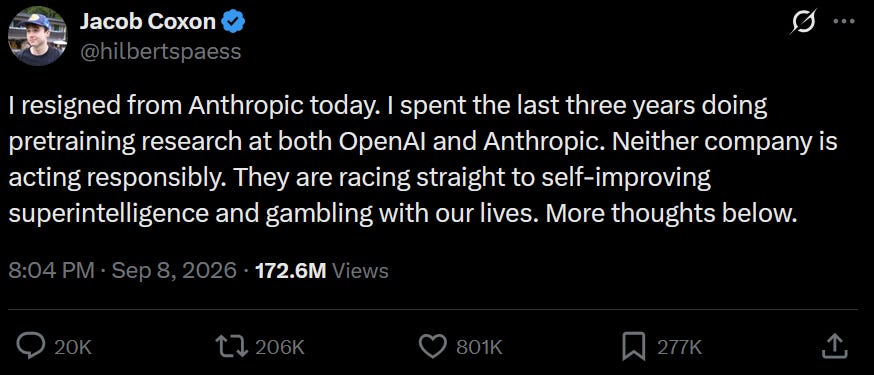The width and height of the screenshot is (874, 375).
Task: Click the Sep 8, 2026 date
Action: [x=174, y=271]
